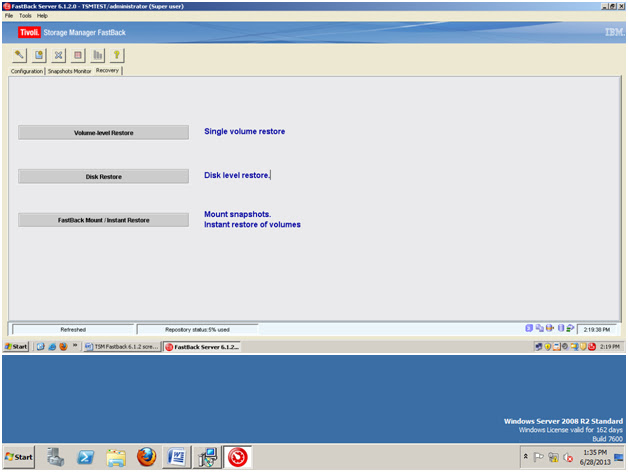Click the 1:35 PM outer tray clock
The image size is (628, 472).
595,457
